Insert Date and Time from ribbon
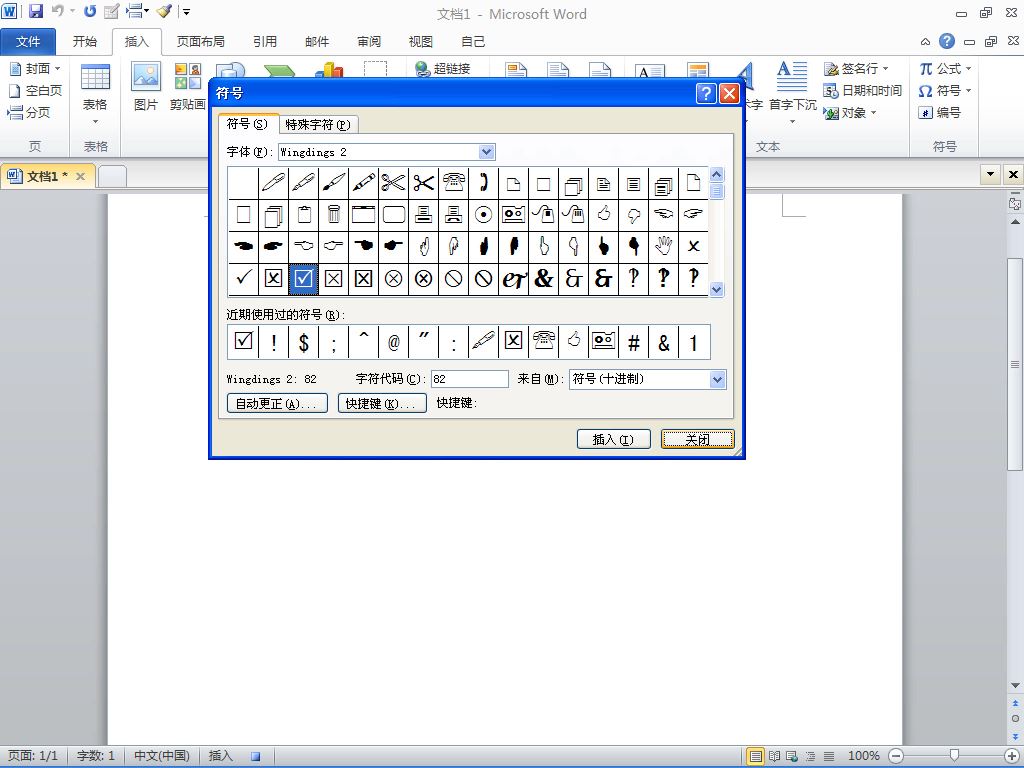Image resolution: width=1024 pixels, height=768 pixels. coord(863,91)
